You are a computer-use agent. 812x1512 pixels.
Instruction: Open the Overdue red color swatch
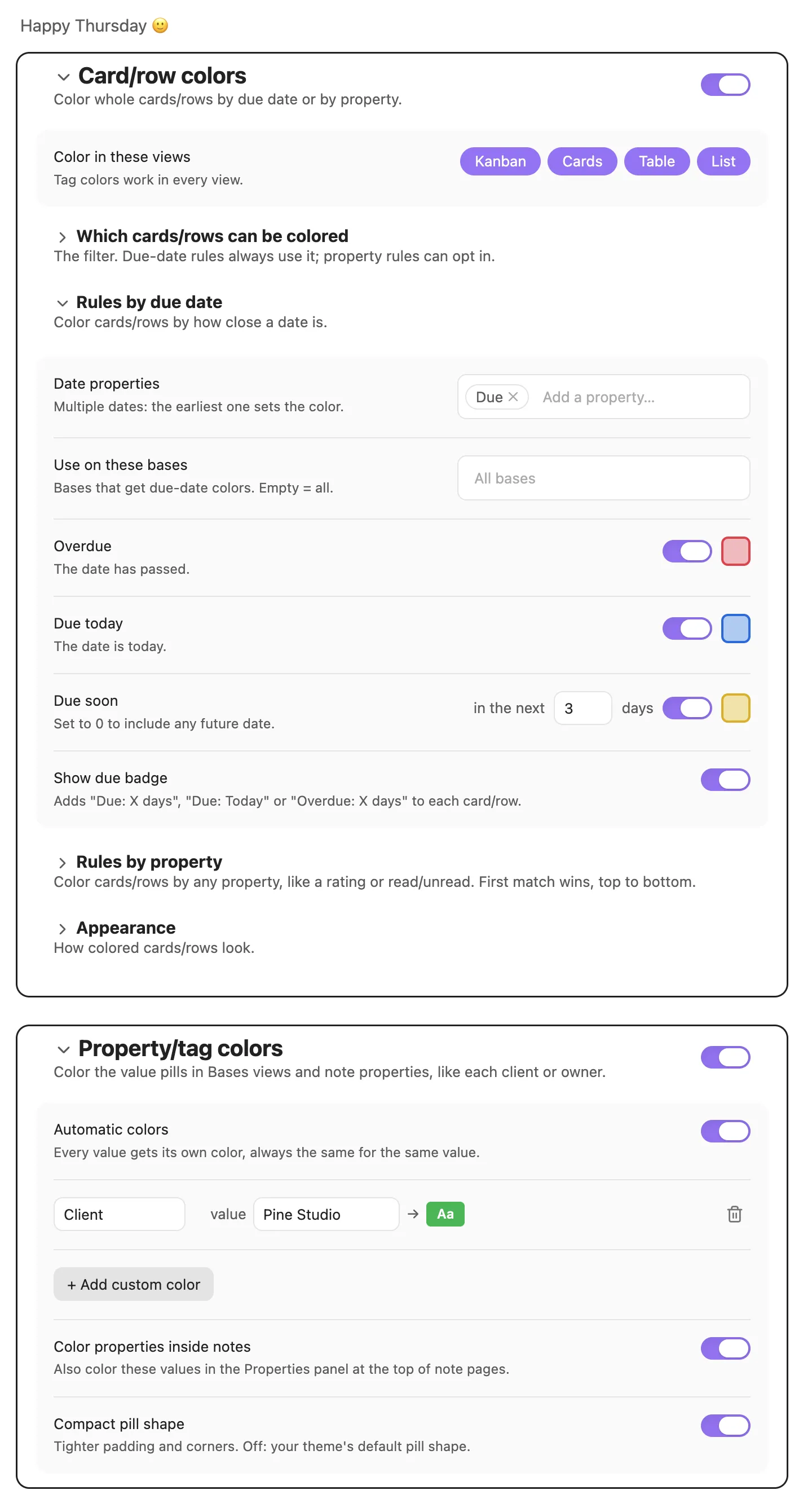[735, 551]
